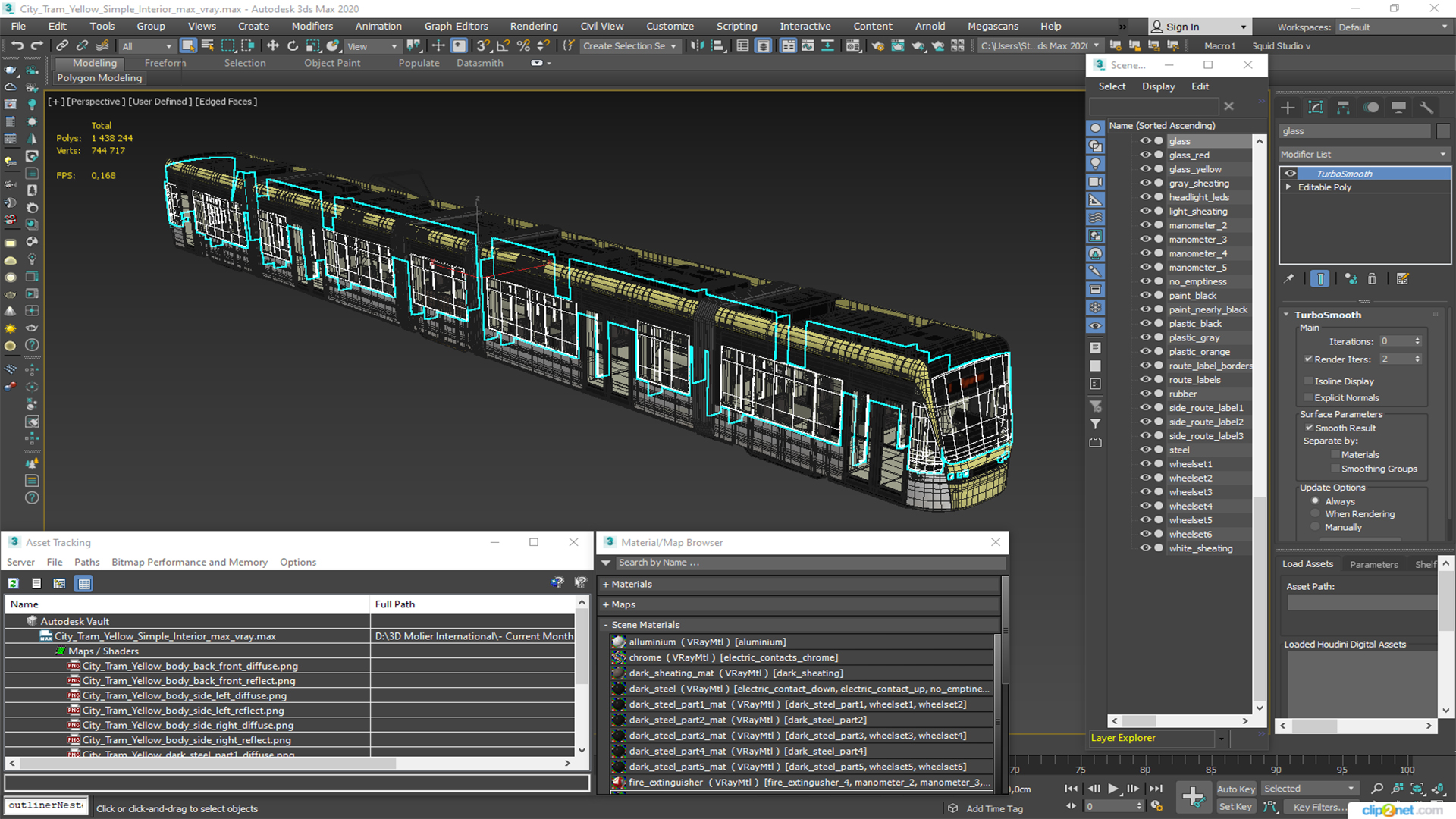Open the Workspaces Default dropdown
Screen dimensions: 1456x819
[x=1393, y=27]
